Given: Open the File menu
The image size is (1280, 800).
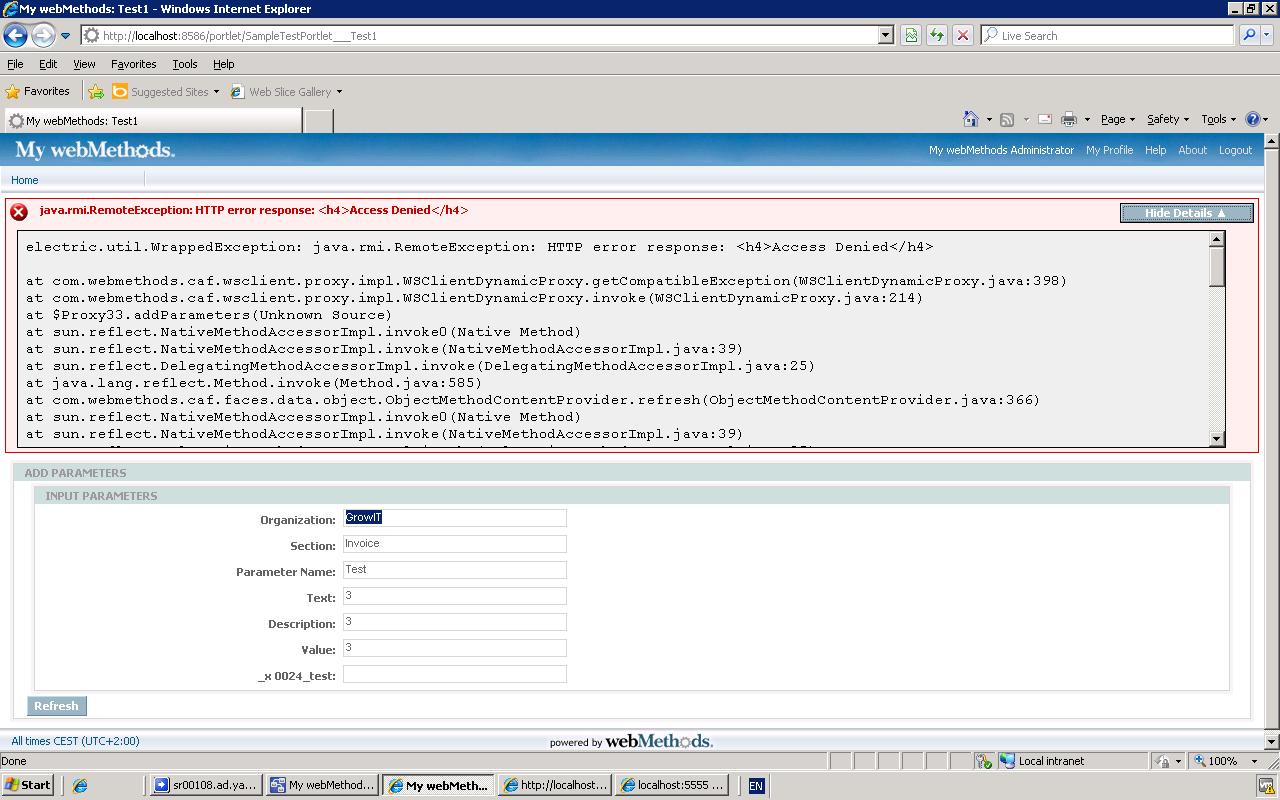Looking at the screenshot, I should tap(15, 64).
